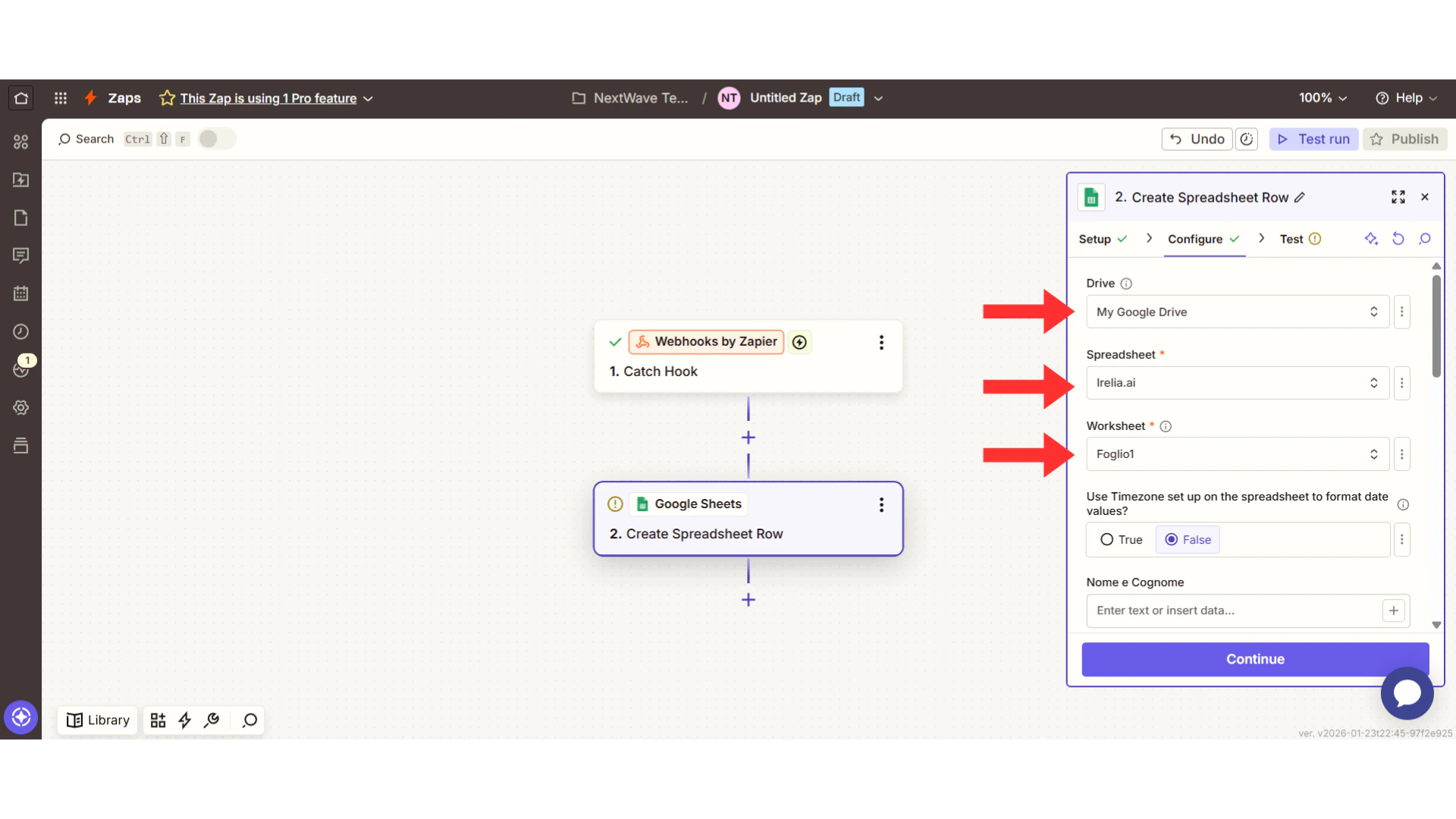Open the settings gear in left sidebar
1456x819 pixels.
point(21,407)
